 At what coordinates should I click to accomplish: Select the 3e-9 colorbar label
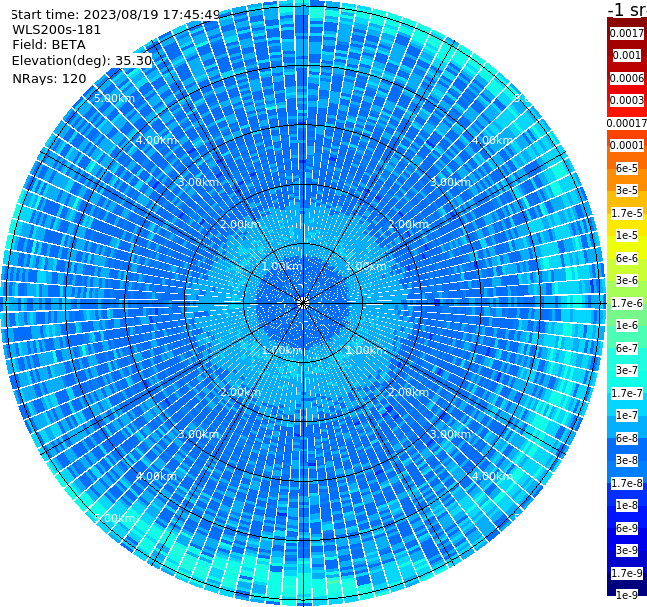pos(627,550)
